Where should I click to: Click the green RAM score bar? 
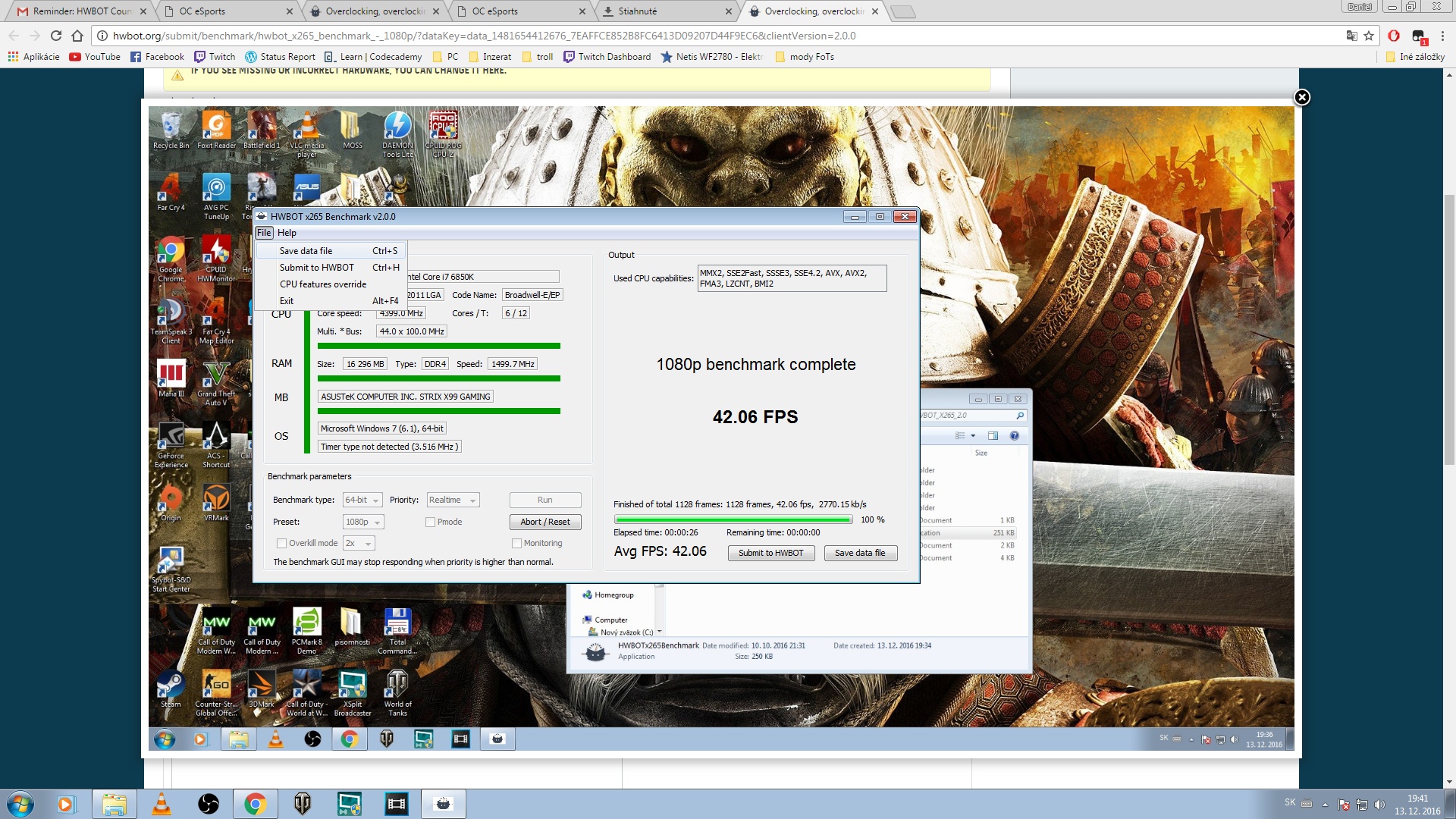(x=438, y=378)
